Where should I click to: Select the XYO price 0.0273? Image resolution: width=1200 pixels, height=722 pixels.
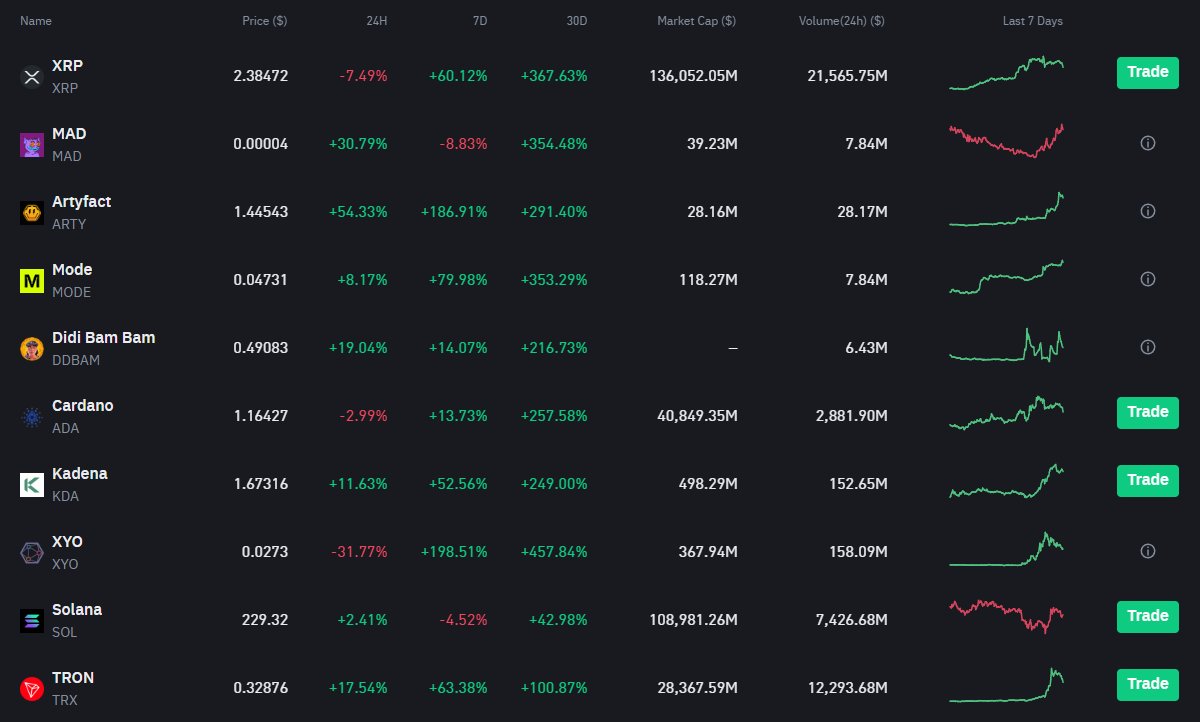tap(265, 552)
